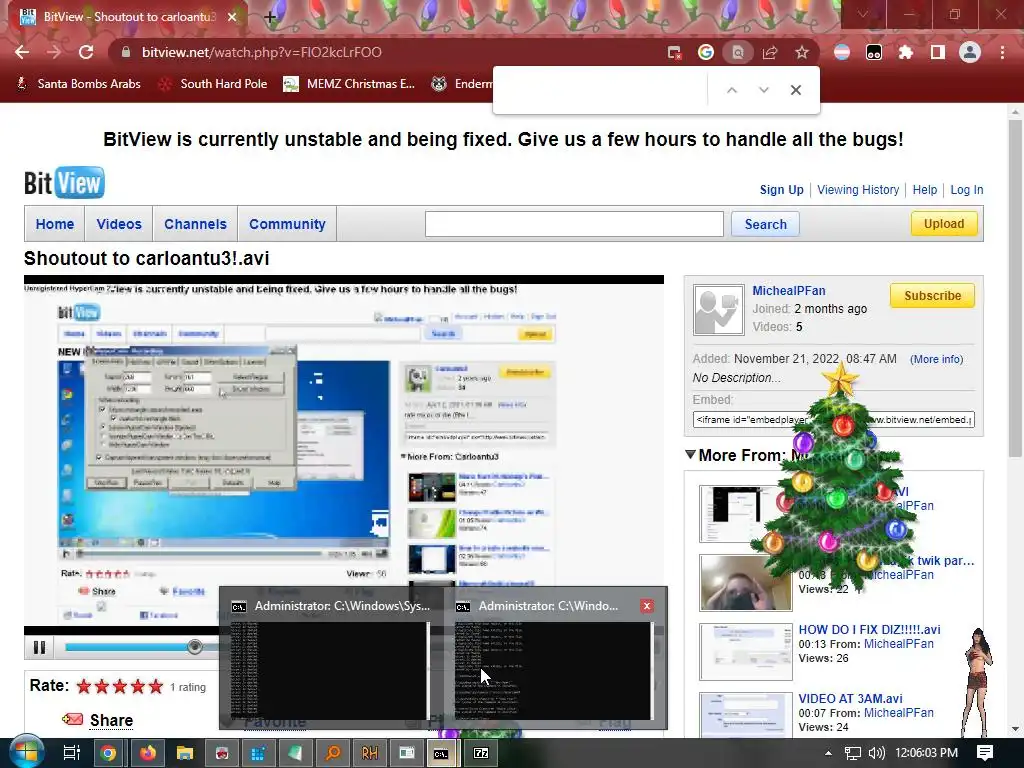The width and height of the screenshot is (1024, 768).
Task: Open the South Hard Pole bookmark
Action: (213, 84)
